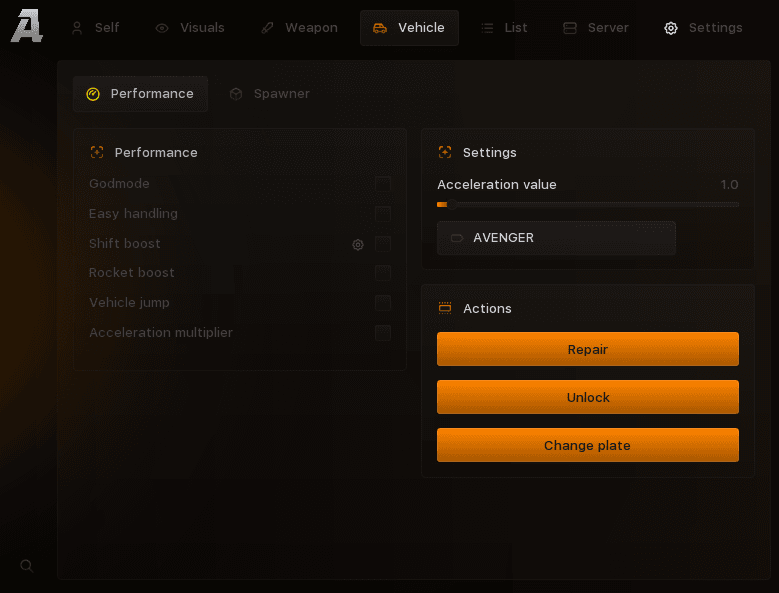
Task: Click the Actions panel title
Action: click(487, 308)
